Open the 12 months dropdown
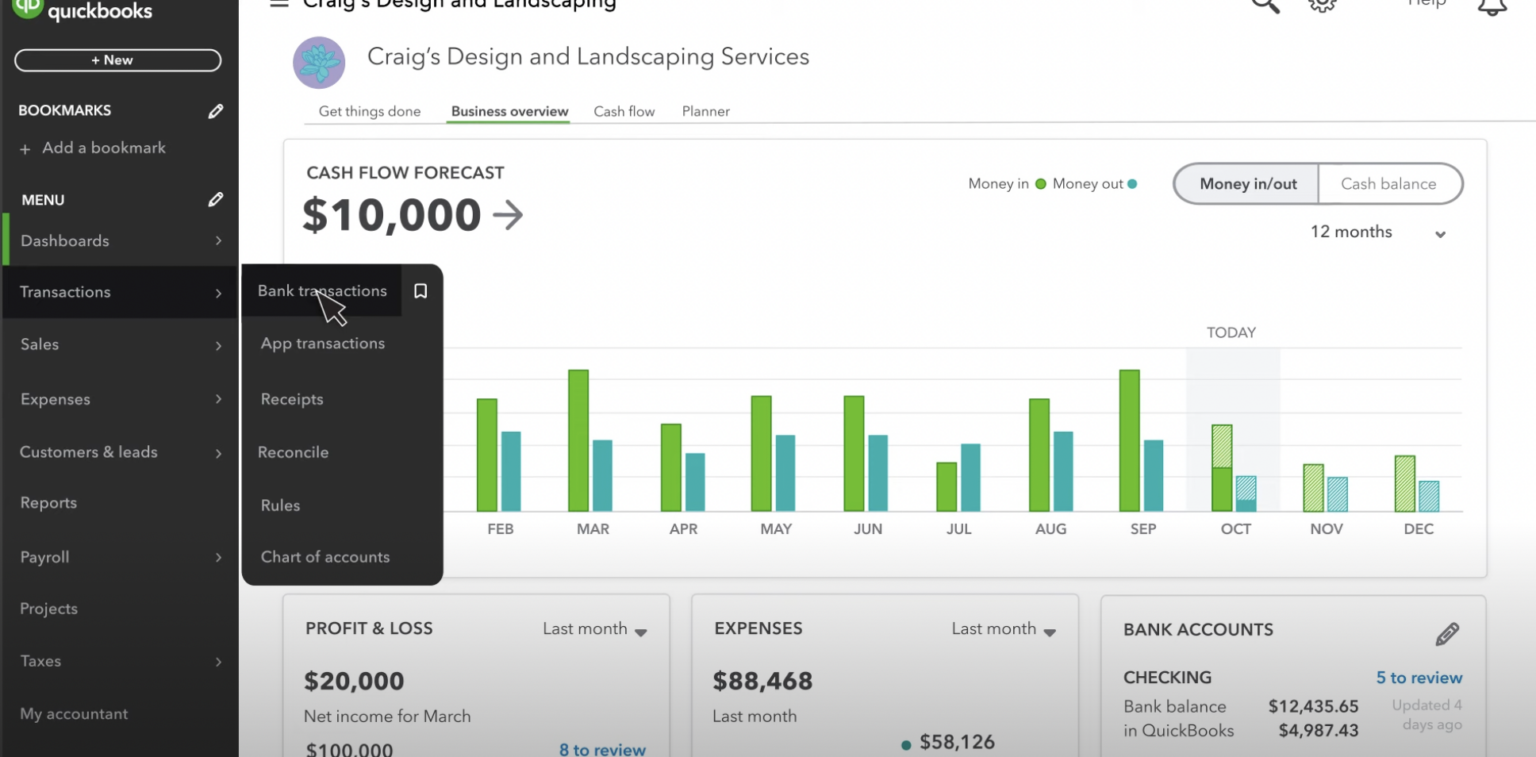This screenshot has height=757, width=1536. coord(1378,232)
